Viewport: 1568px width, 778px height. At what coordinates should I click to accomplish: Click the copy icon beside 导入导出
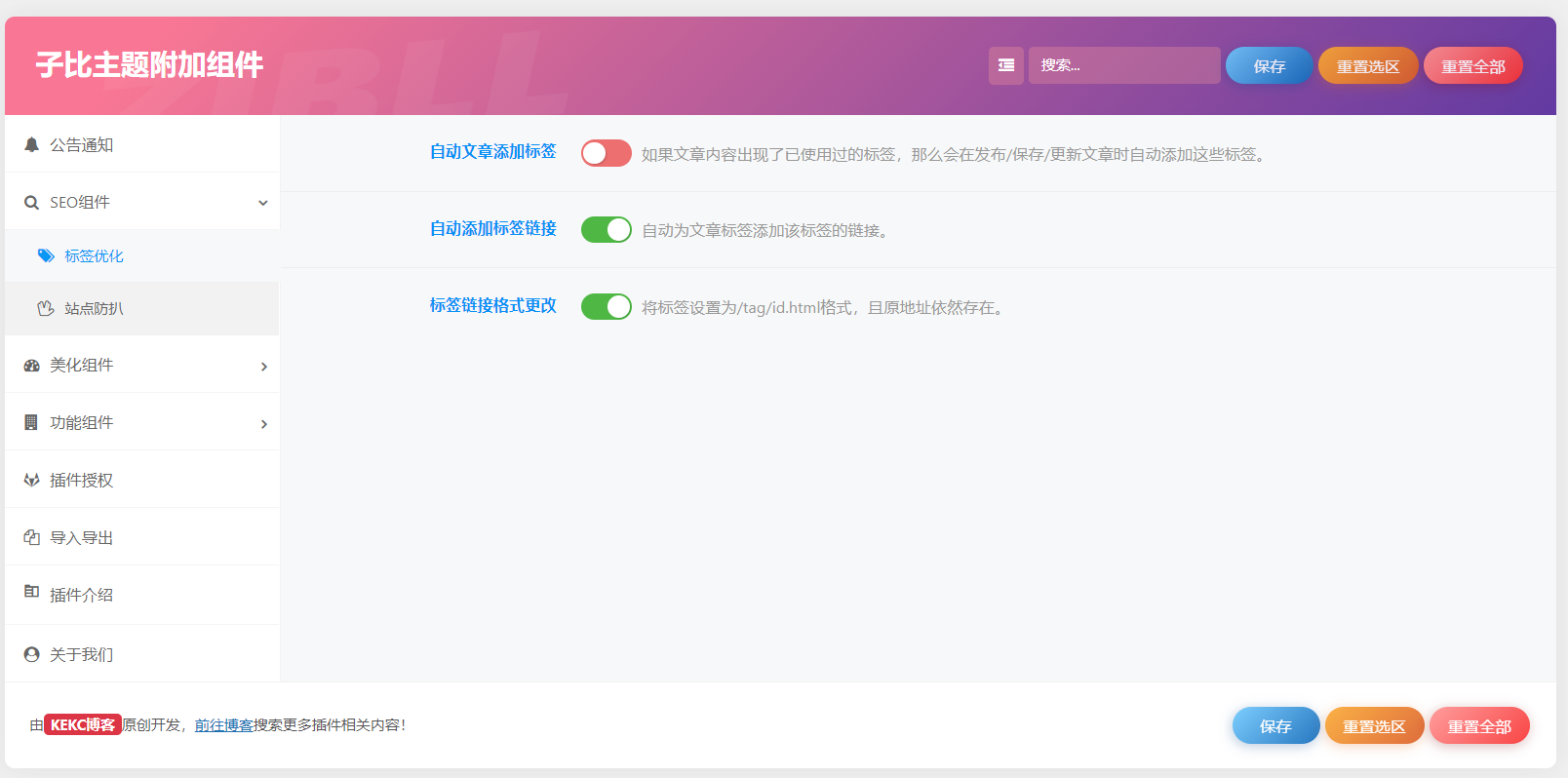click(31, 537)
